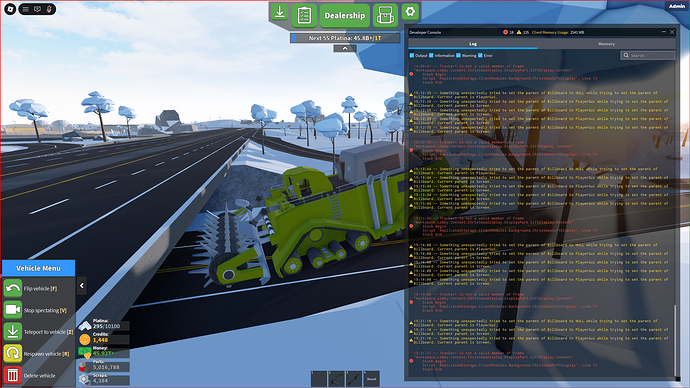The height and width of the screenshot is (388, 690).
Task: Click the Platina value 295/10100
Action: coord(106,326)
